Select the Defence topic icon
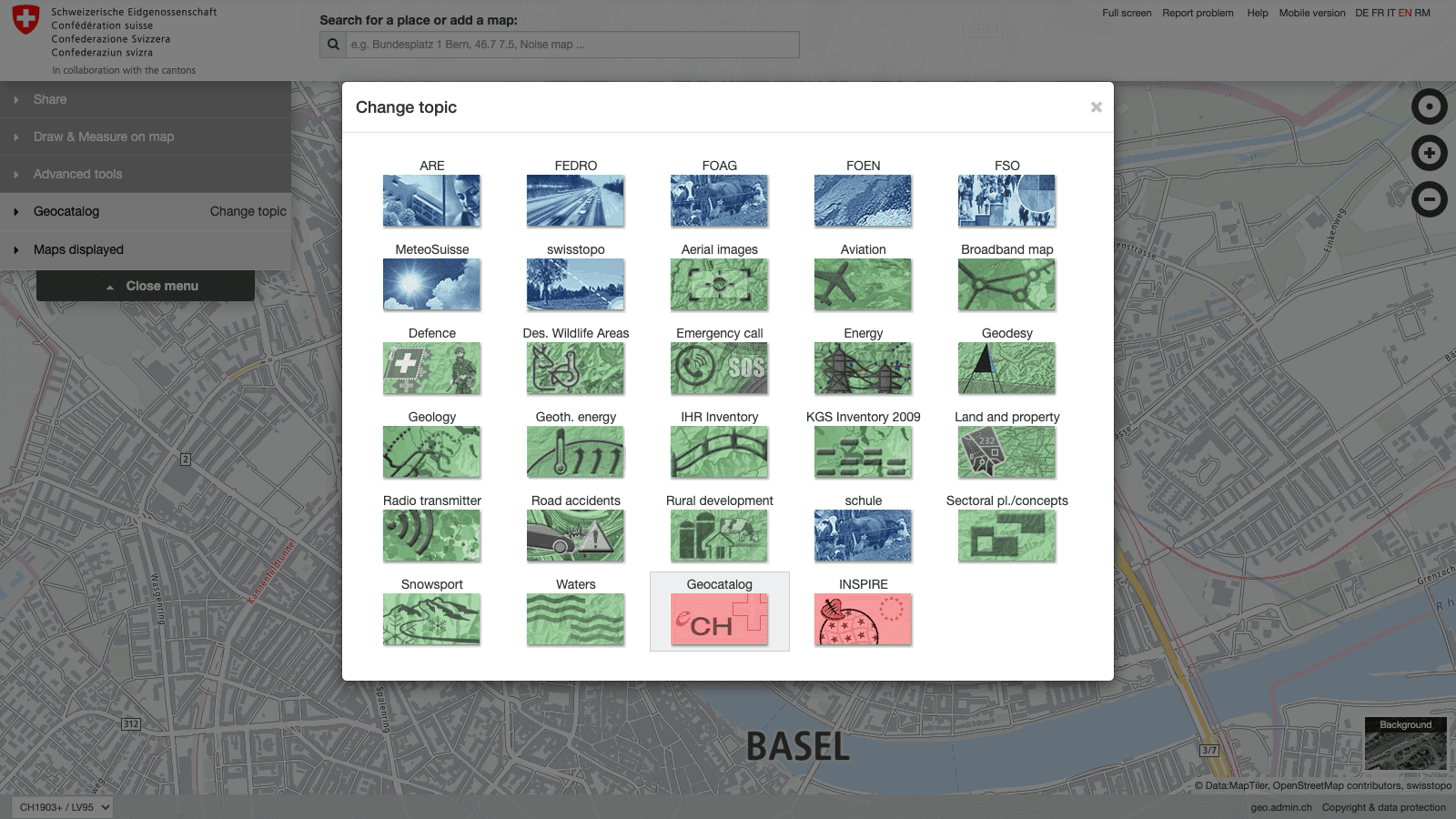The width and height of the screenshot is (1456, 819). coord(431,368)
